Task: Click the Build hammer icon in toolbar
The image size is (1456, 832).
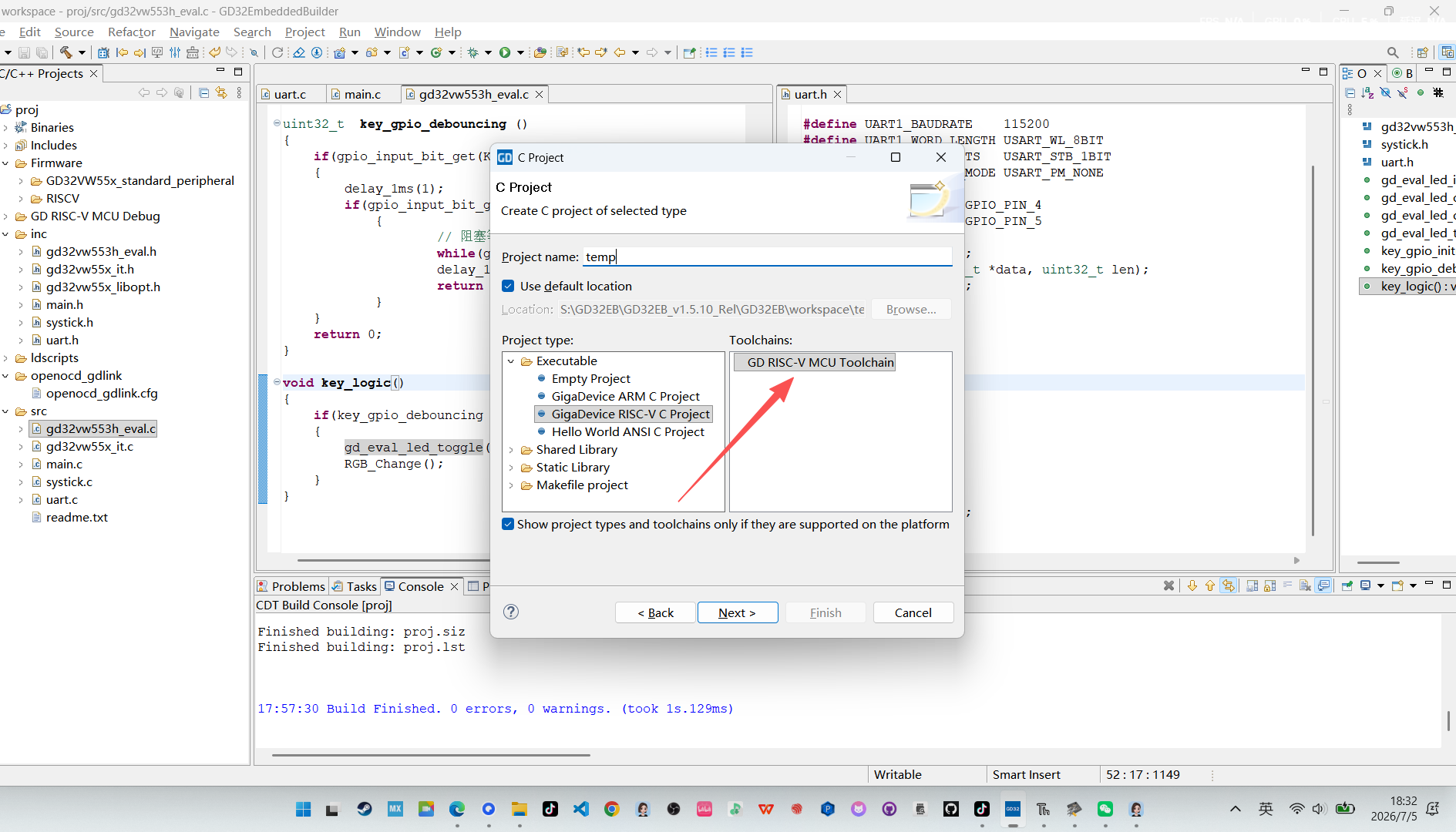Action: pos(66,52)
